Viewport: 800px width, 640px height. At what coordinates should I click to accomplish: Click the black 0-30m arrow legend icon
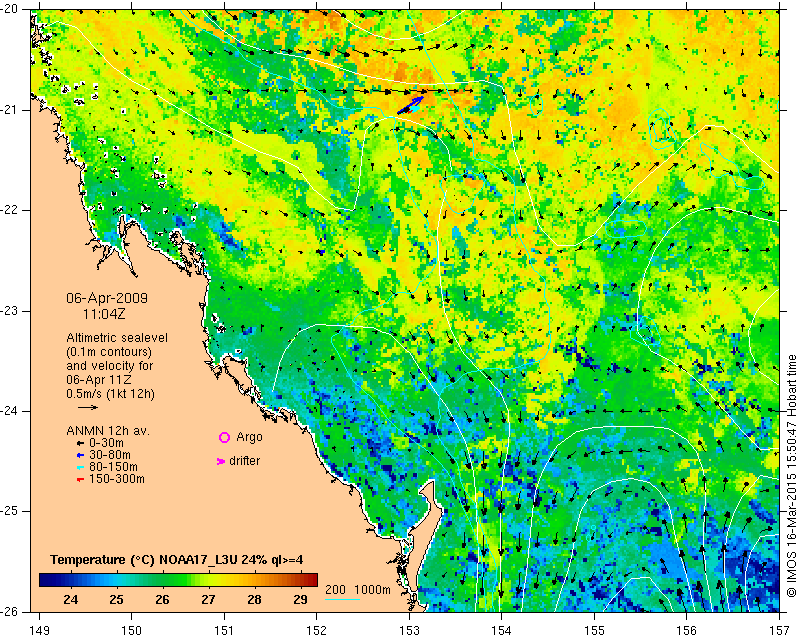pyautogui.click(x=80, y=444)
